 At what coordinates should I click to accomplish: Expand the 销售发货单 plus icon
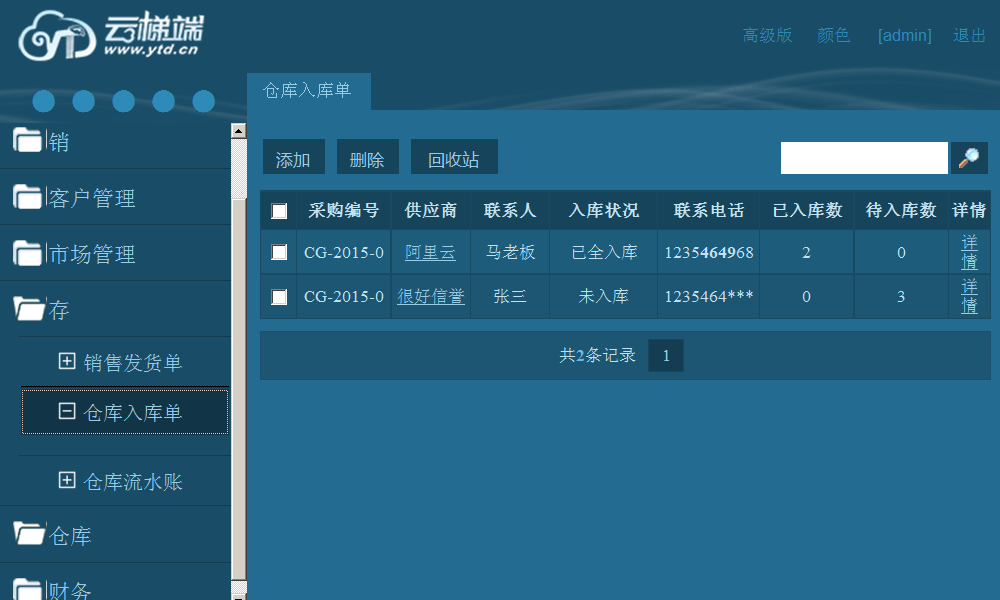(x=67, y=361)
